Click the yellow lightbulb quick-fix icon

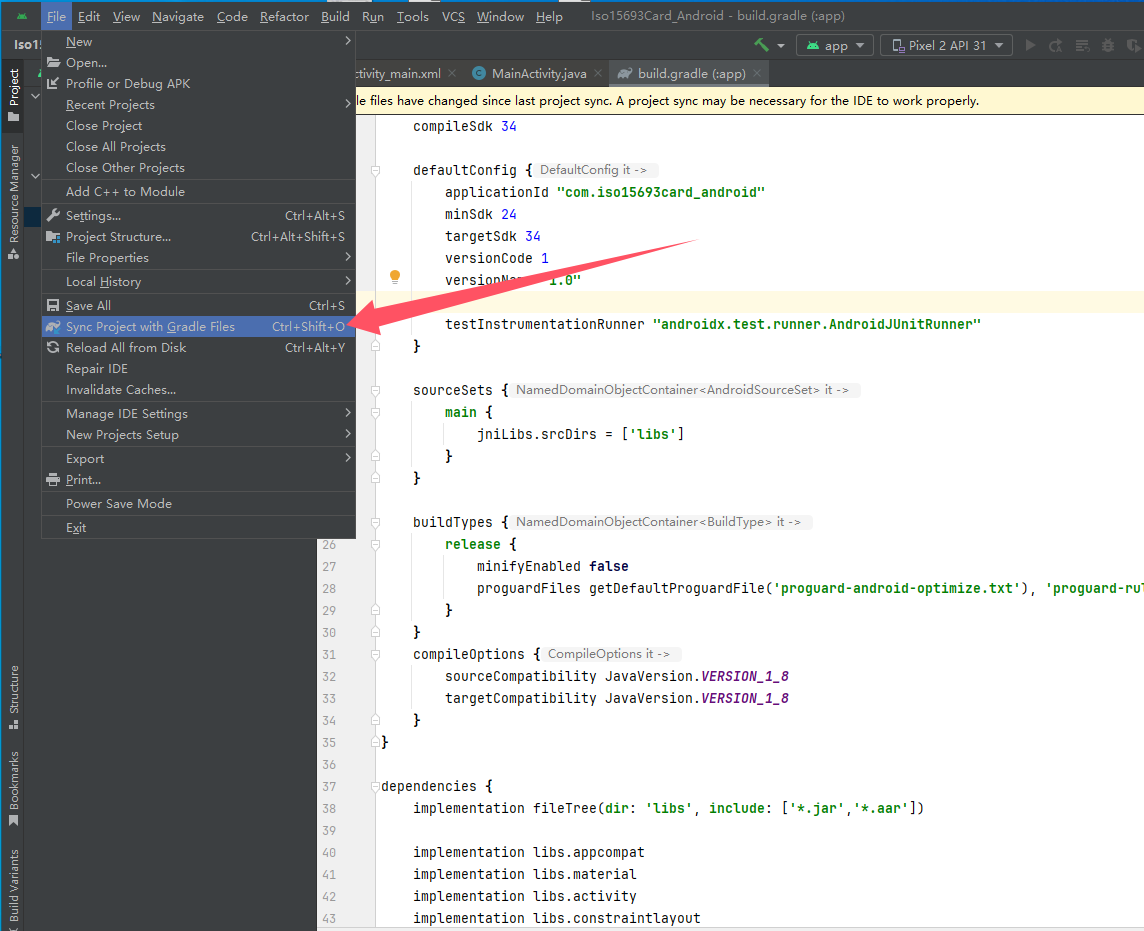pyautogui.click(x=395, y=276)
